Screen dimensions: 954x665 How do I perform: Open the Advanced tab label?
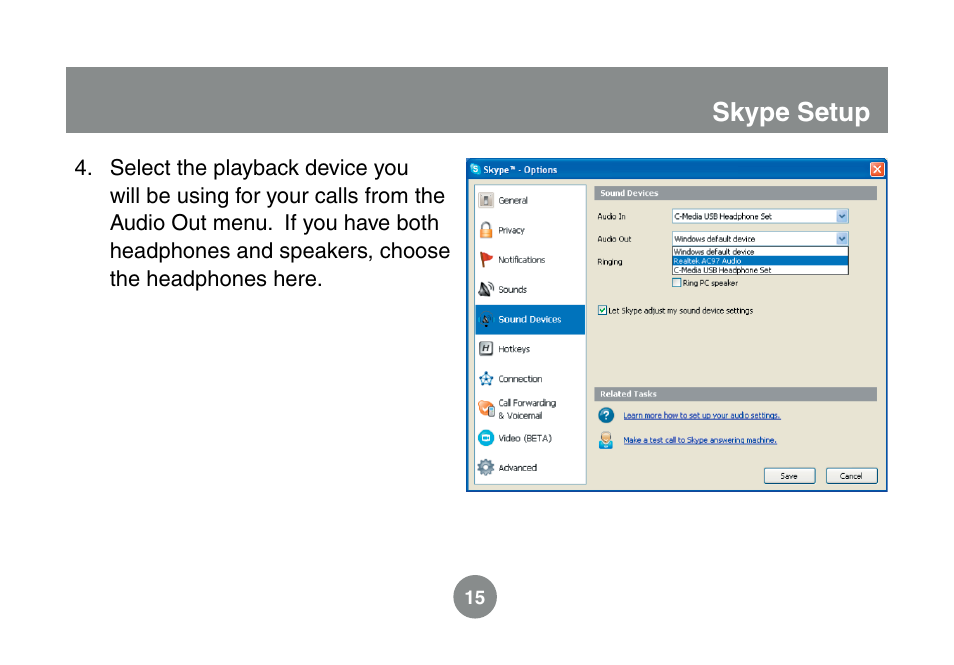518,467
